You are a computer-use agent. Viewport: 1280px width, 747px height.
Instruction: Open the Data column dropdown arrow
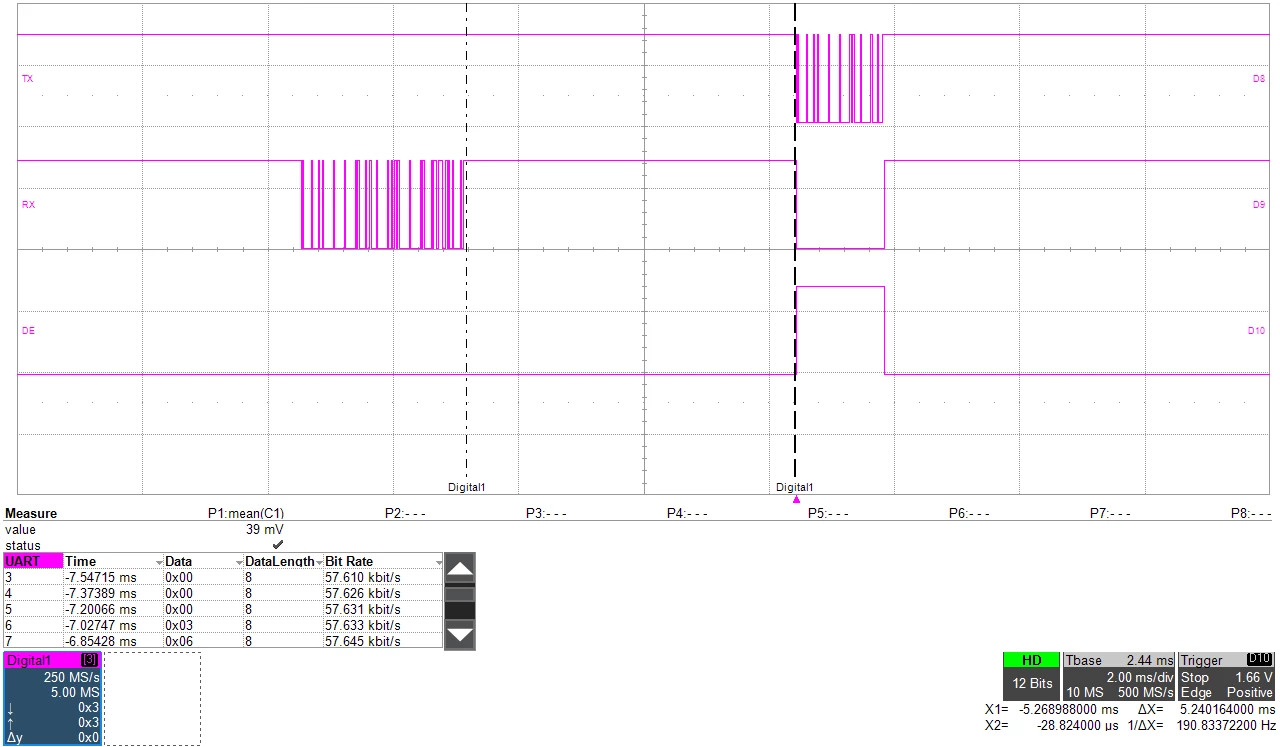(x=238, y=563)
